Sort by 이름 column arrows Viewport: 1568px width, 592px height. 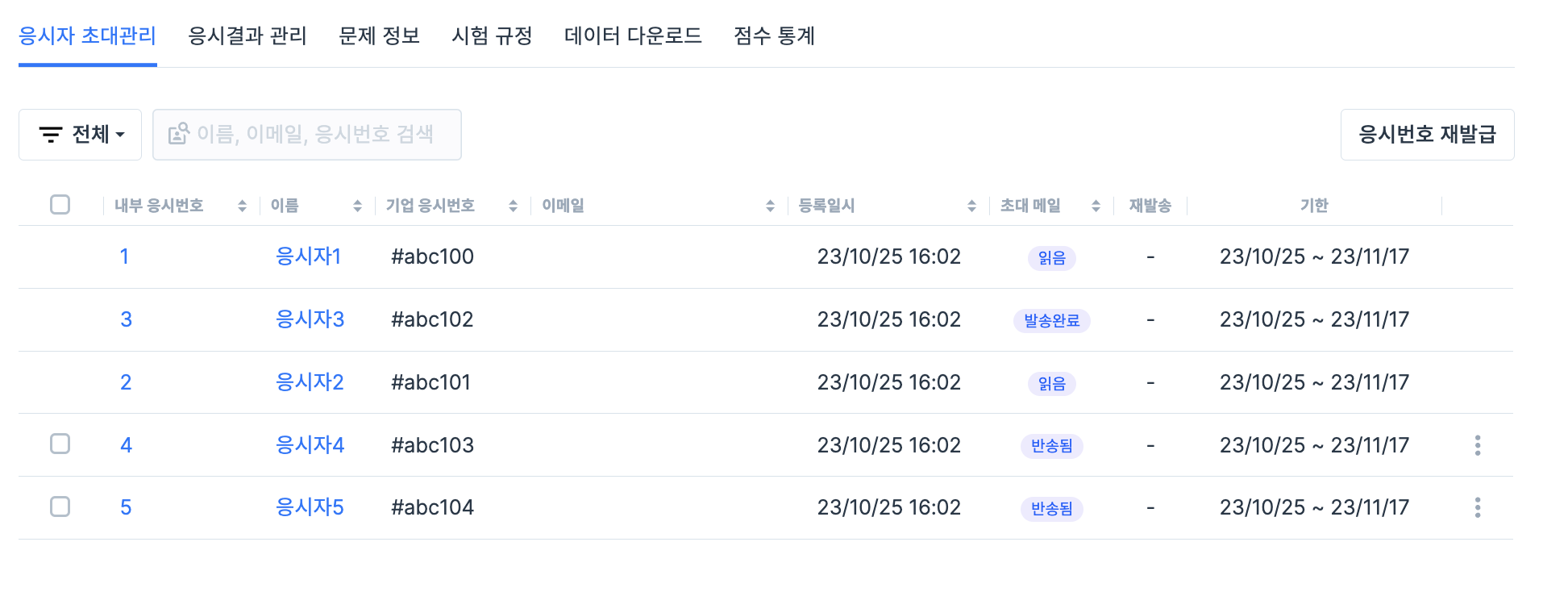[357, 206]
